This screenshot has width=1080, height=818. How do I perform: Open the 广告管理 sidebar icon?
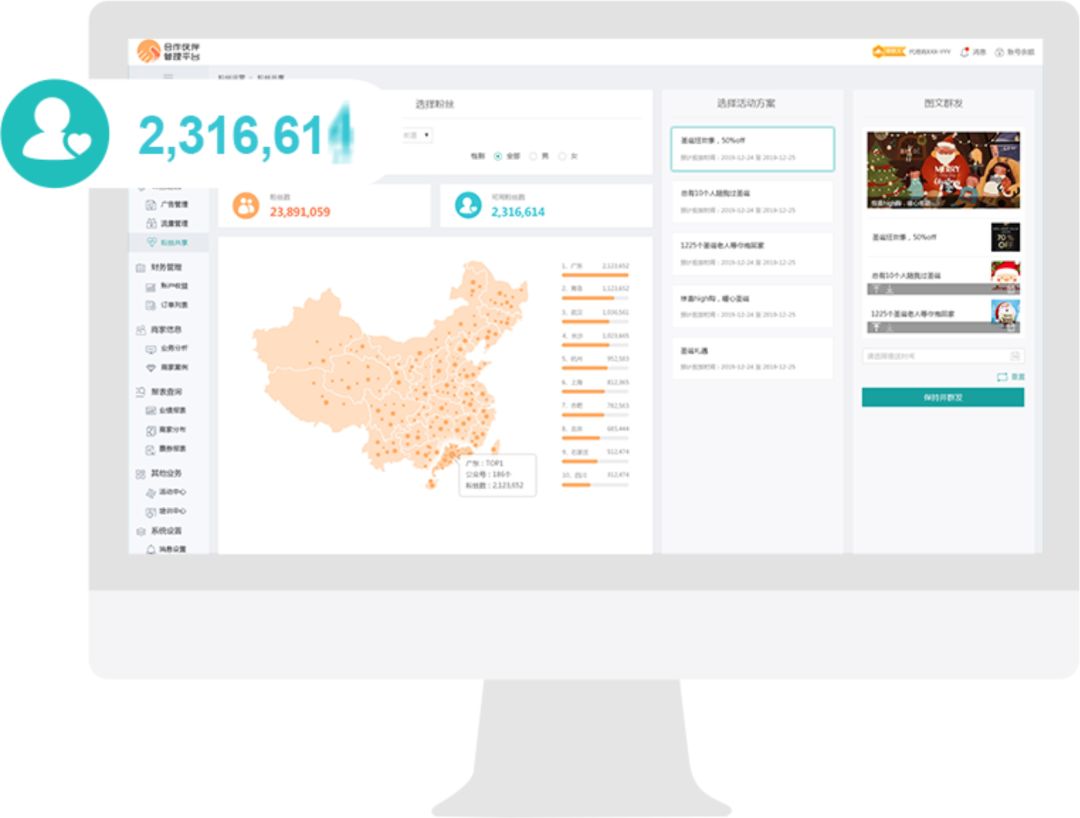(x=151, y=204)
